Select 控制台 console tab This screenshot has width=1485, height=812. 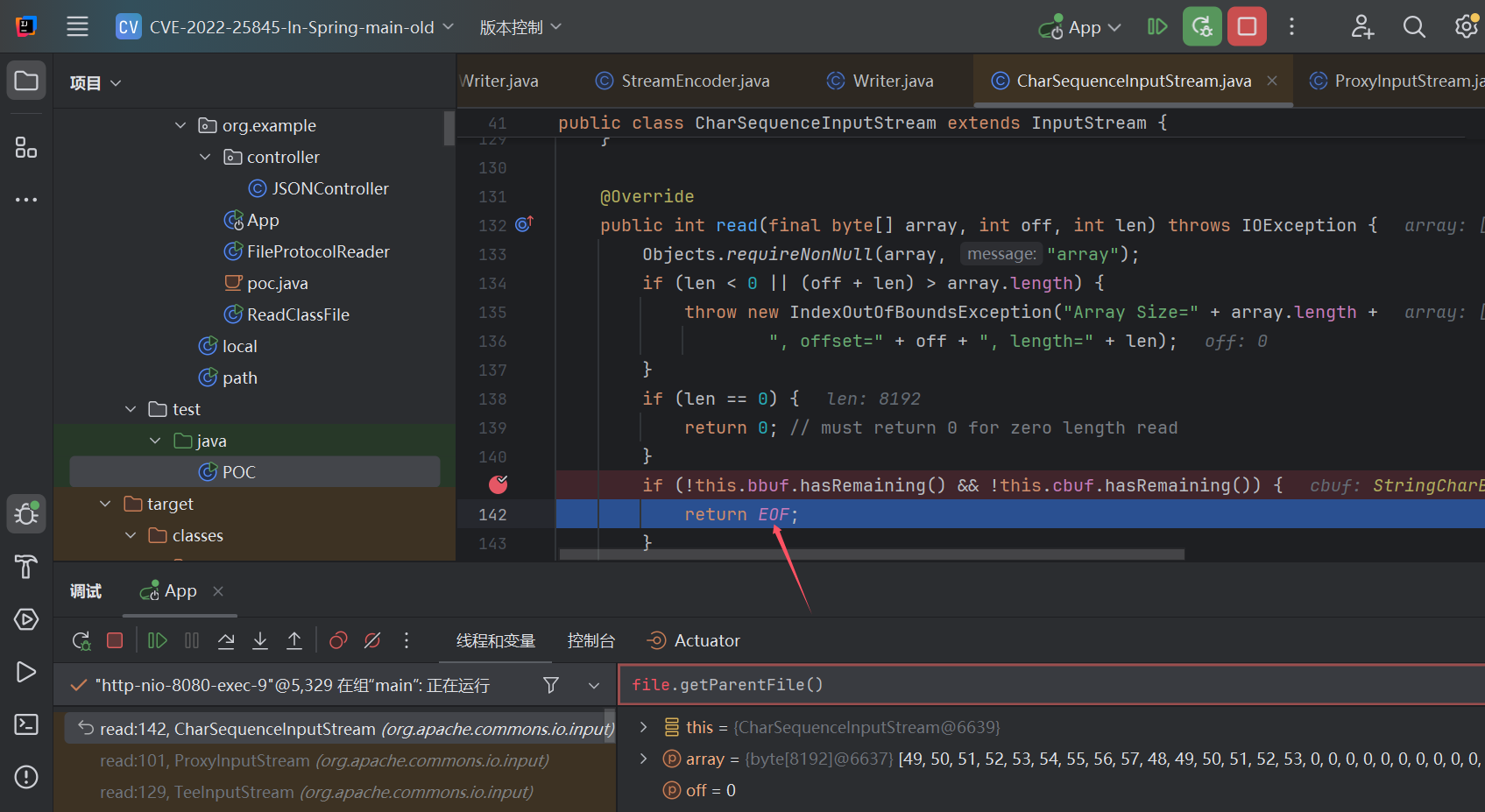tap(591, 641)
